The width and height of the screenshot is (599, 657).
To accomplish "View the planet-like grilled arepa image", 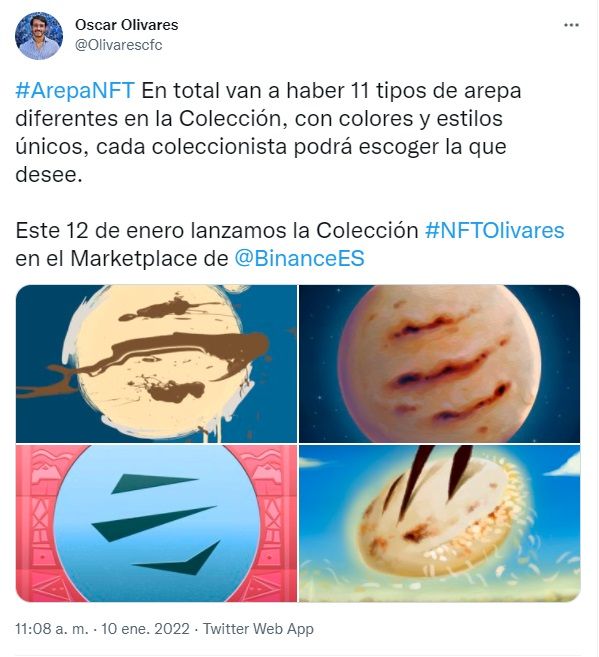I will tap(439, 363).
